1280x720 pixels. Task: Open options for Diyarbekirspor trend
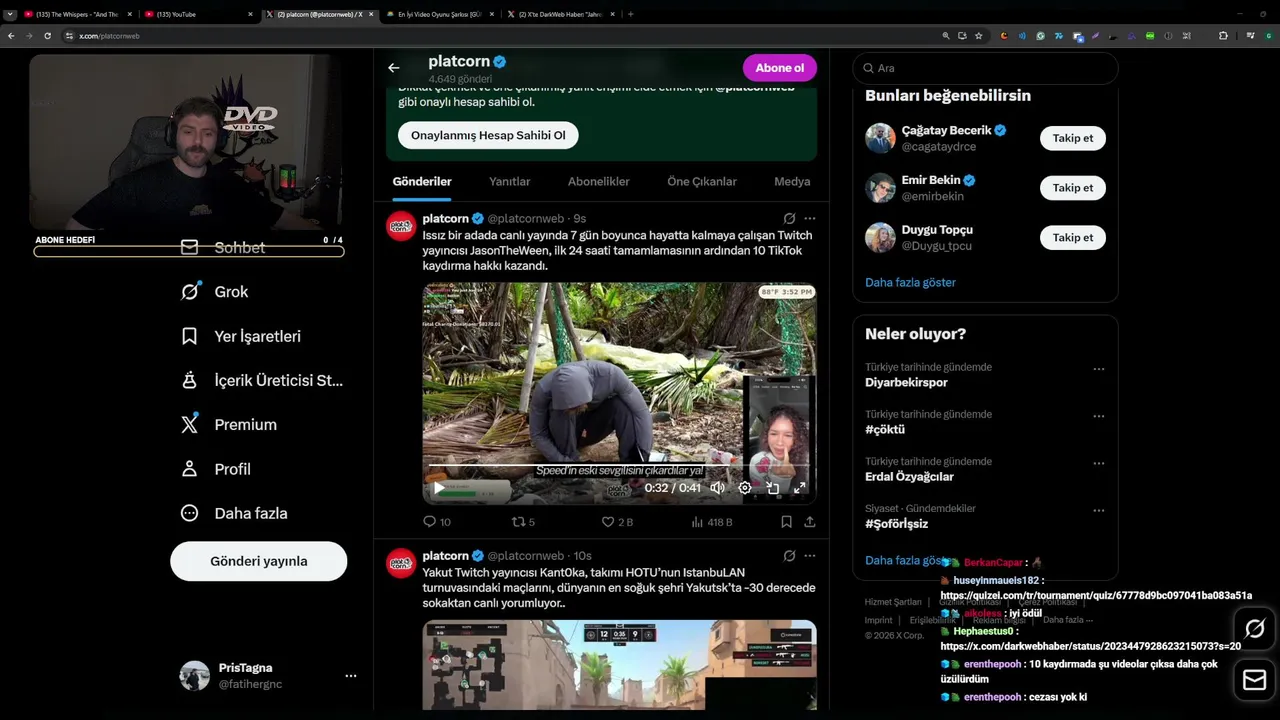click(1099, 369)
